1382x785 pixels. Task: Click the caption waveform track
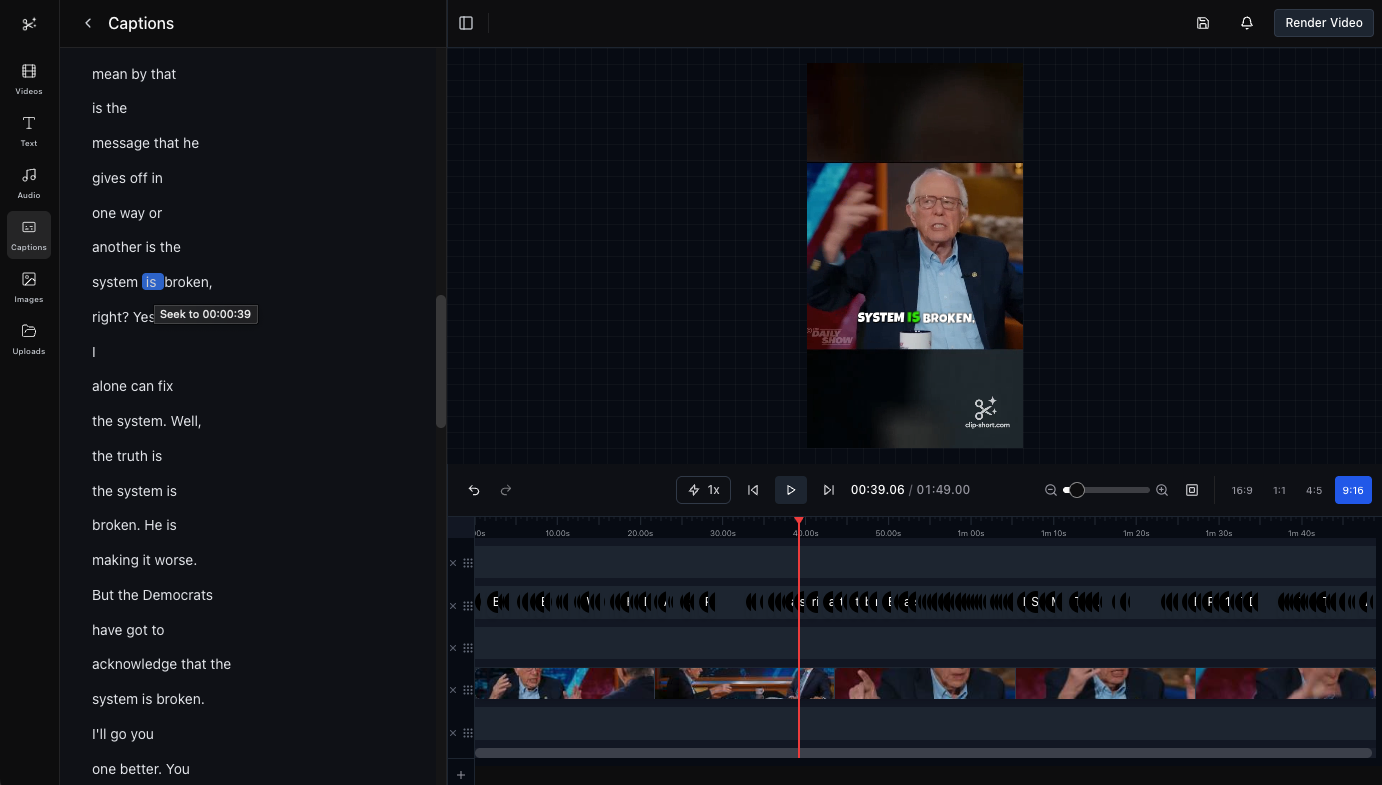point(925,602)
